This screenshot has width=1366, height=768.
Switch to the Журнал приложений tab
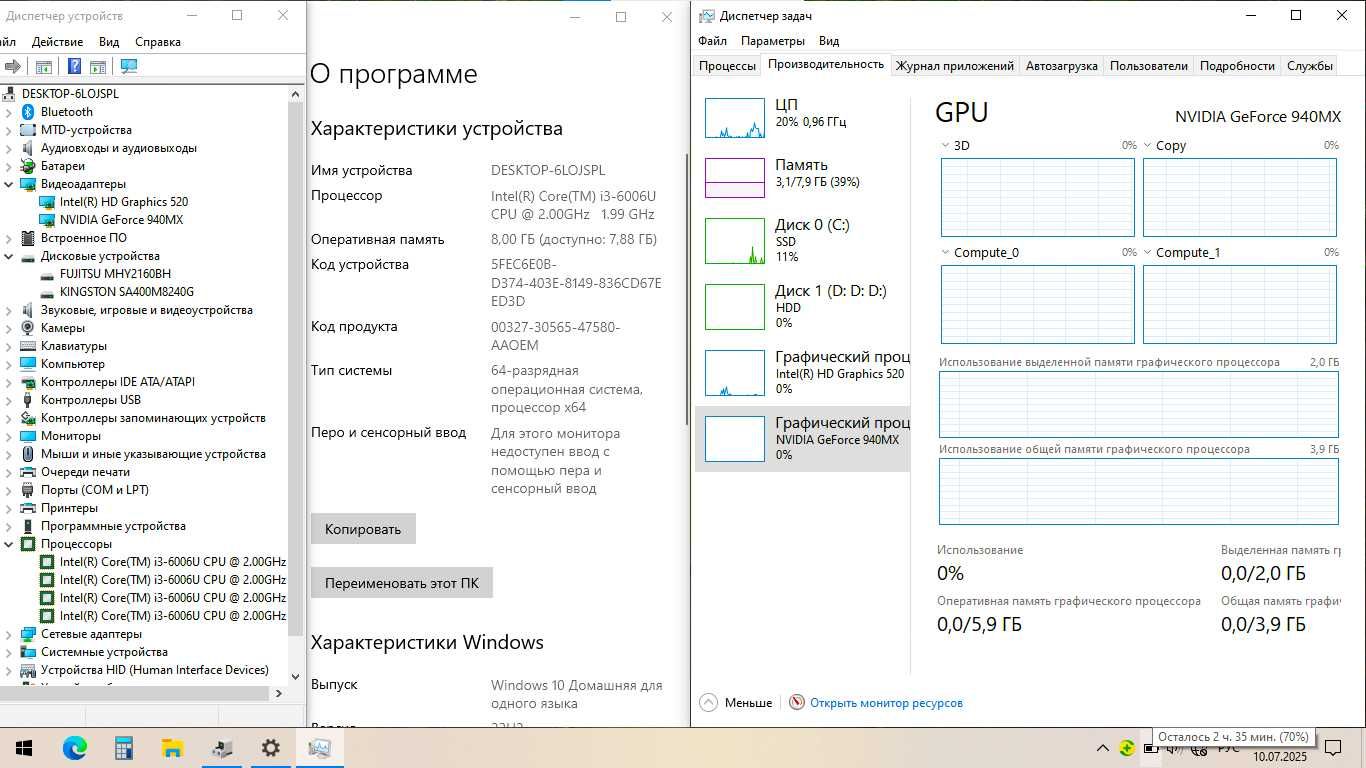coord(955,66)
